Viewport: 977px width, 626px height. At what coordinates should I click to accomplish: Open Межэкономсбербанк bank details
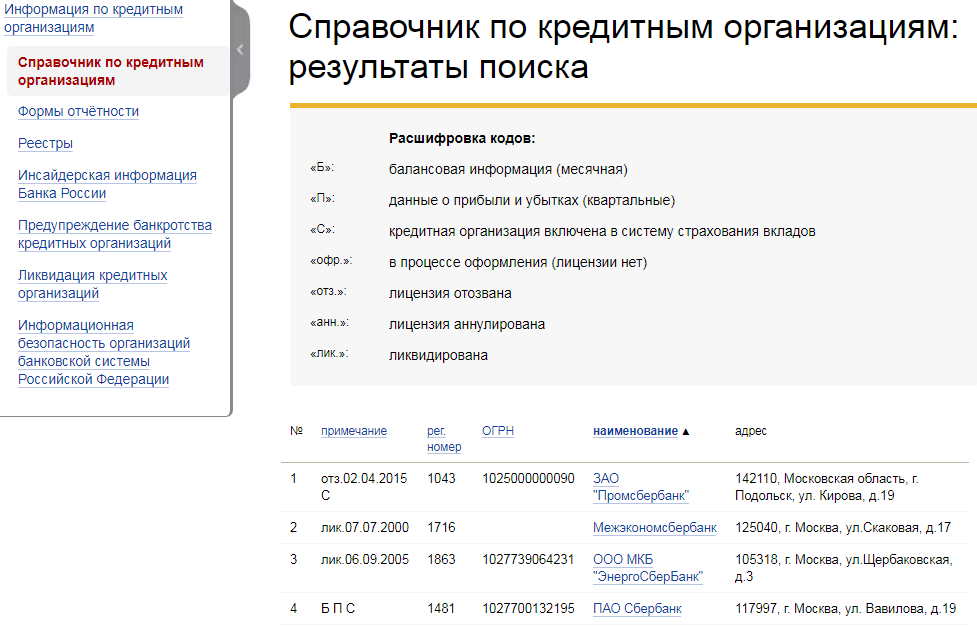(x=655, y=527)
